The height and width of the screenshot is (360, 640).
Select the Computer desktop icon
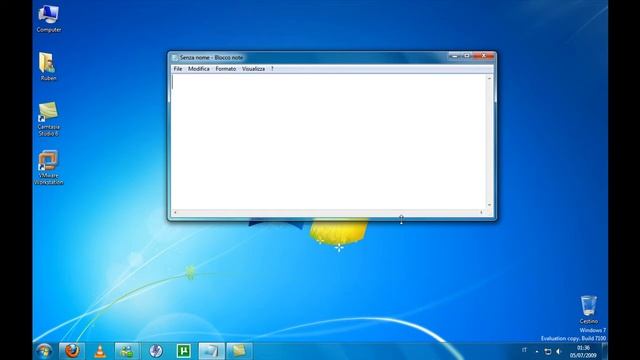pyautogui.click(x=49, y=19)
